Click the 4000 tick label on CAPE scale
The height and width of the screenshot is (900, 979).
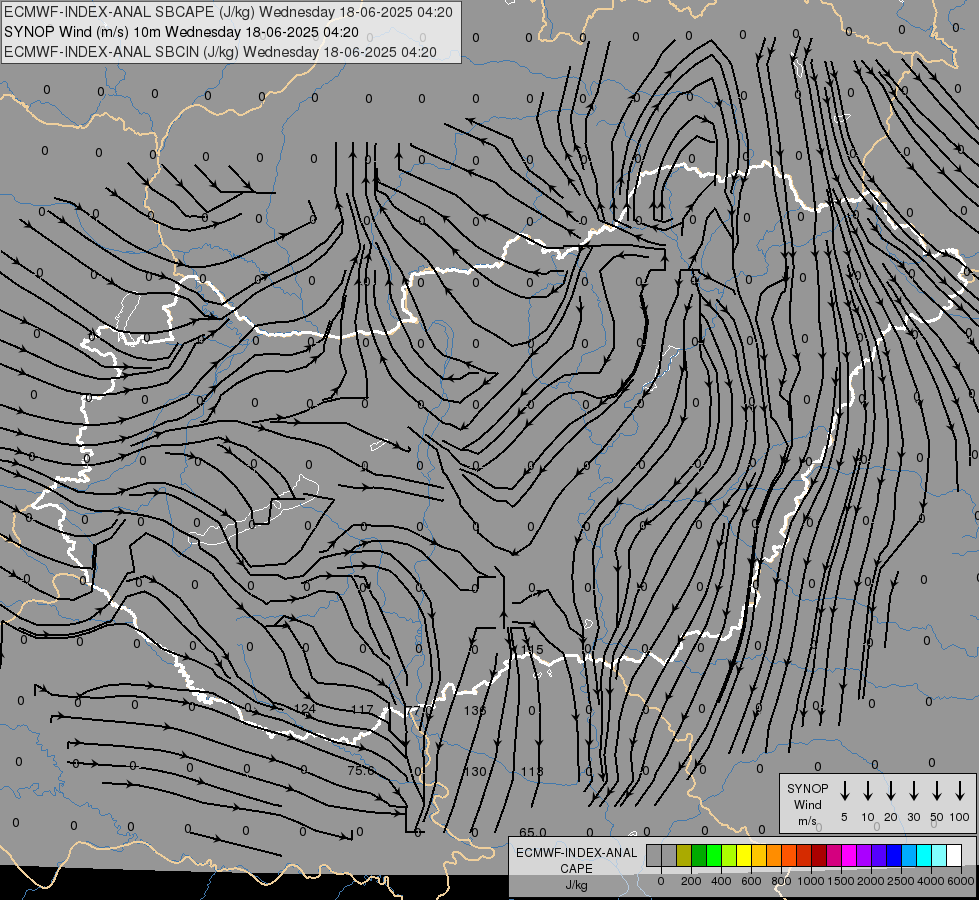click(x=930, y=881)
